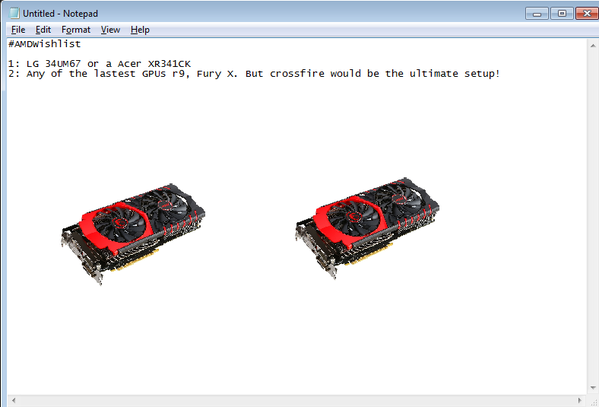
Task: Click the vertical scrollbar down arrow
Action: 593,388
